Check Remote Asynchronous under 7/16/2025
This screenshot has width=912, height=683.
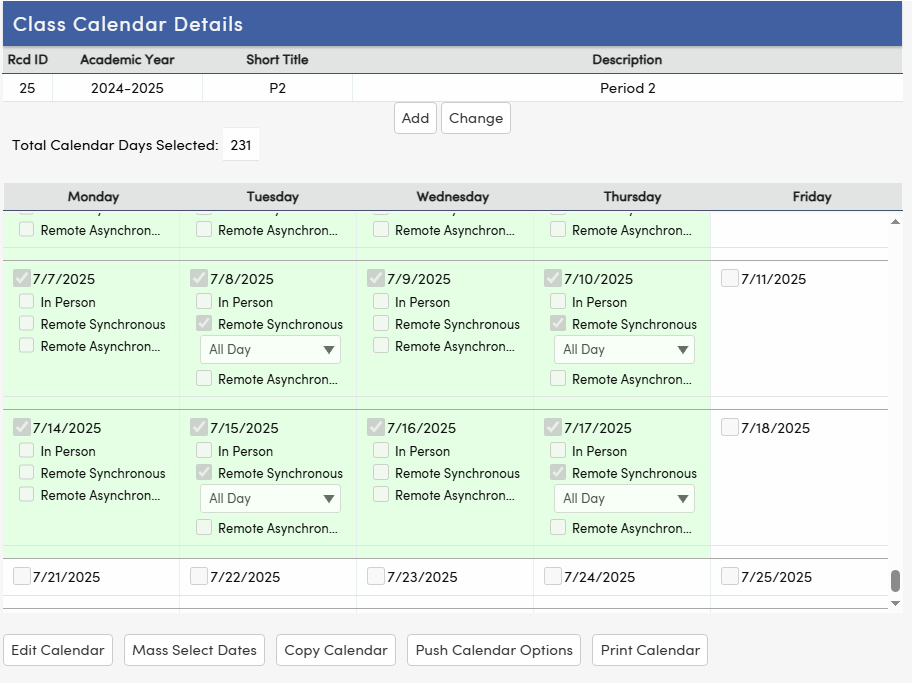coord(381,495)
